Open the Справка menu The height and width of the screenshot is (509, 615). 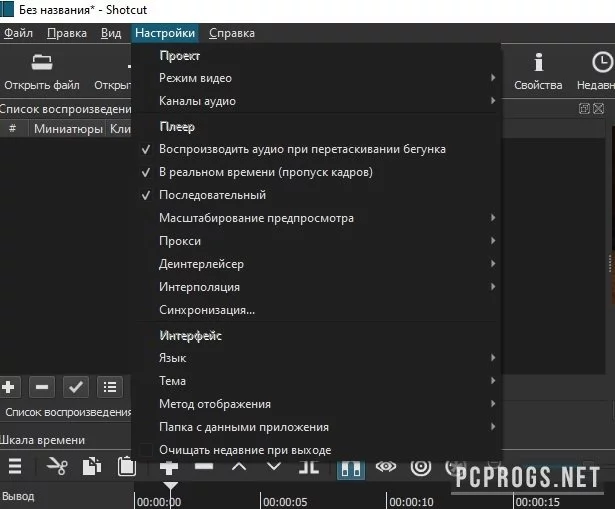coord(232,33)
